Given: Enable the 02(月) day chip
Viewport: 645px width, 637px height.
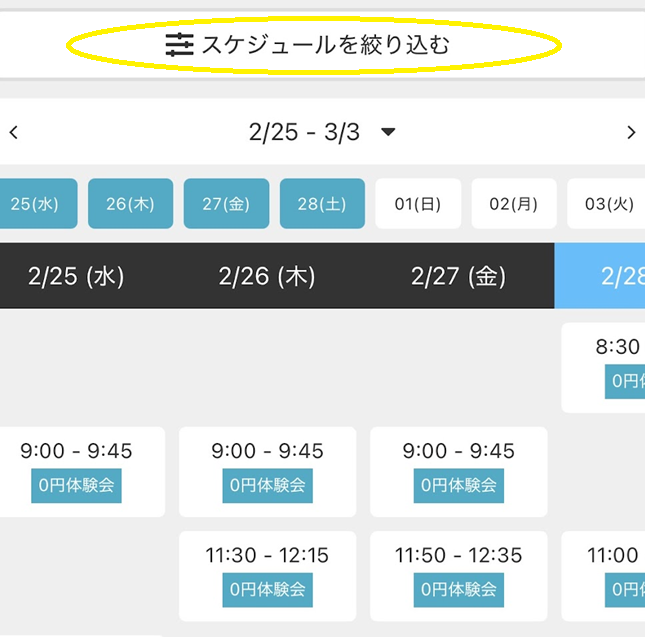Looking at the screenshot, I should 513,204.
